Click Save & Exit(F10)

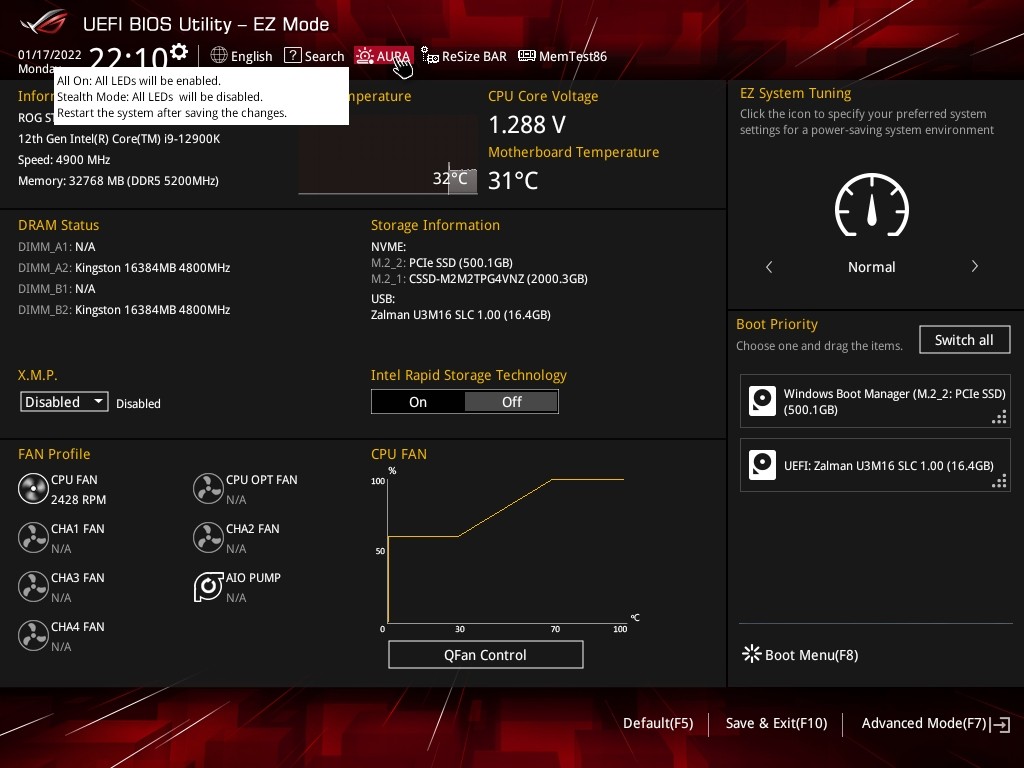click(776, 723)
